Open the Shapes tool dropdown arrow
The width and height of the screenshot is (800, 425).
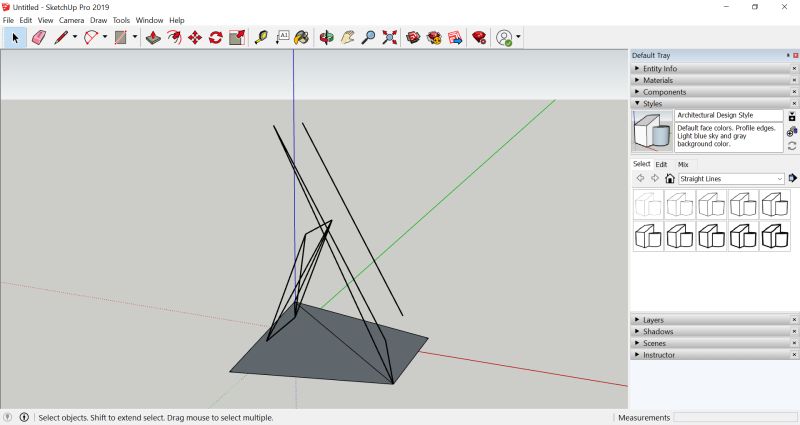coord(135,37)
